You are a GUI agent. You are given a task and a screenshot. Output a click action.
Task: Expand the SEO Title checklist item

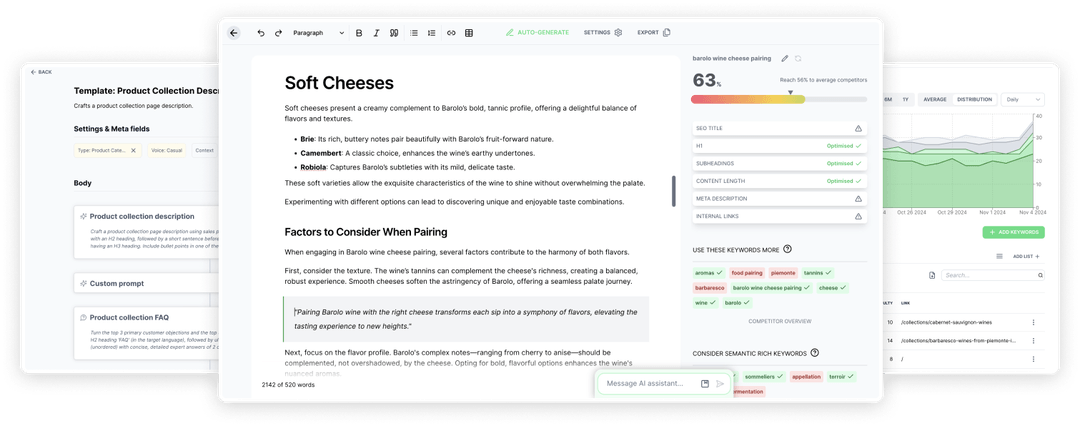pyautogui.click(x=778, y=129)
